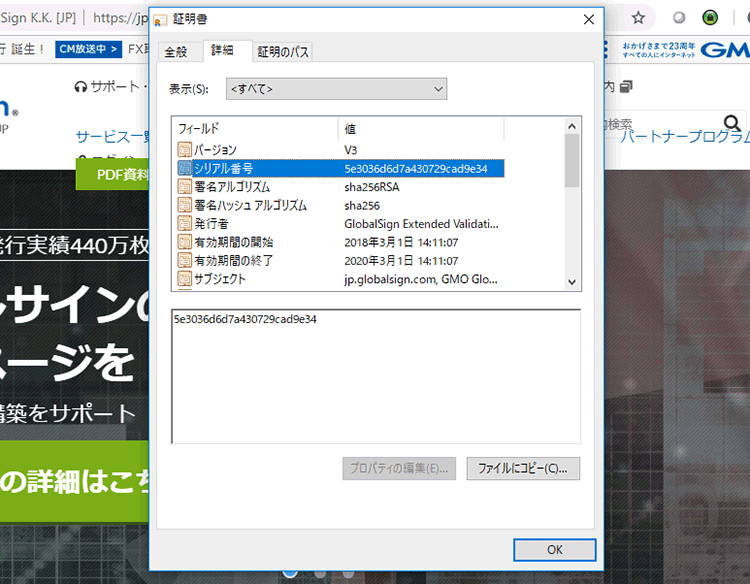Select the サブジェクト field row
The image size is (750, 584).
pyautogui.click(x=219, y=279)
